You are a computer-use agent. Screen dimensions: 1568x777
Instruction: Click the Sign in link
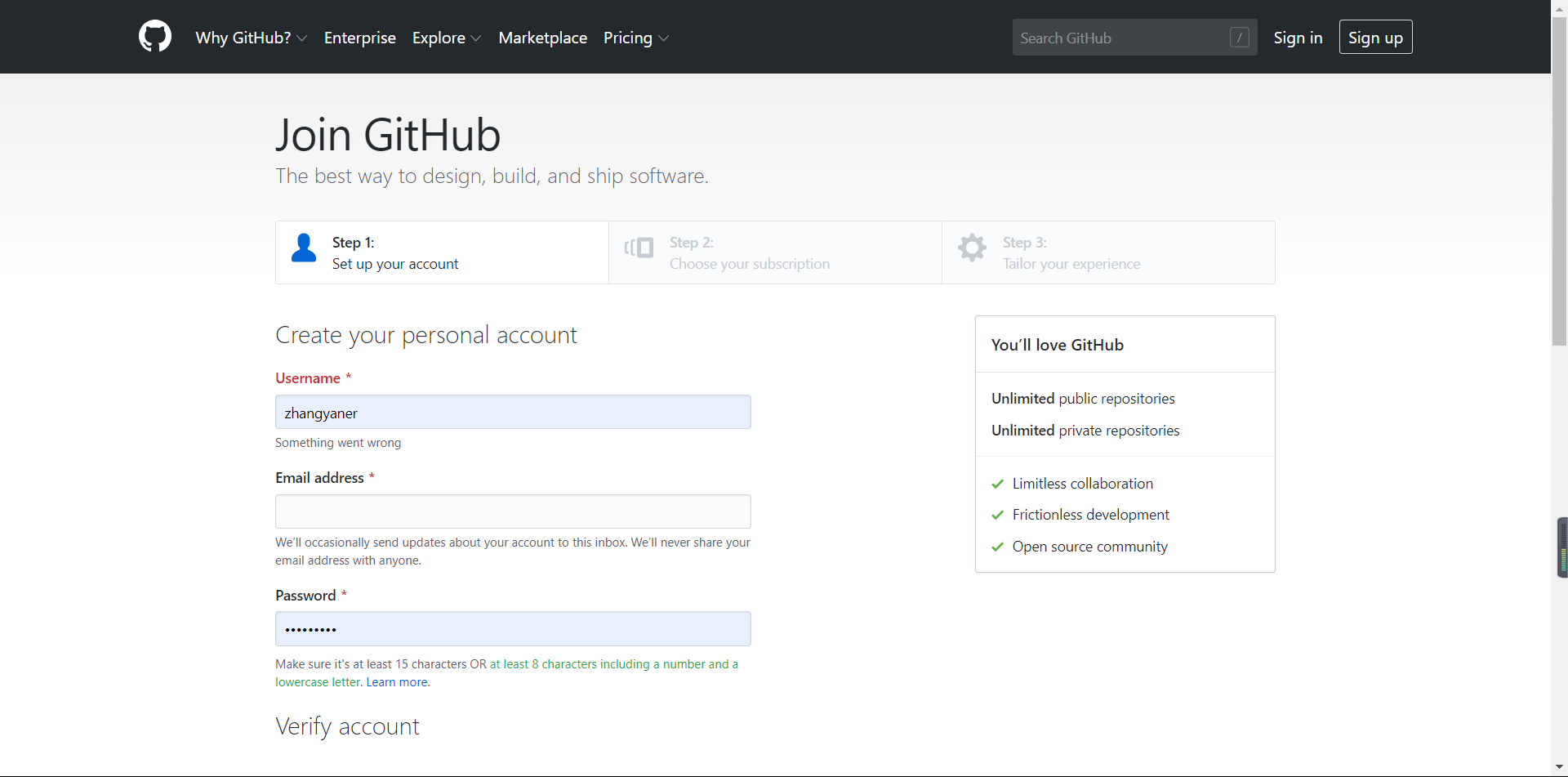(x=1298, y=38)
